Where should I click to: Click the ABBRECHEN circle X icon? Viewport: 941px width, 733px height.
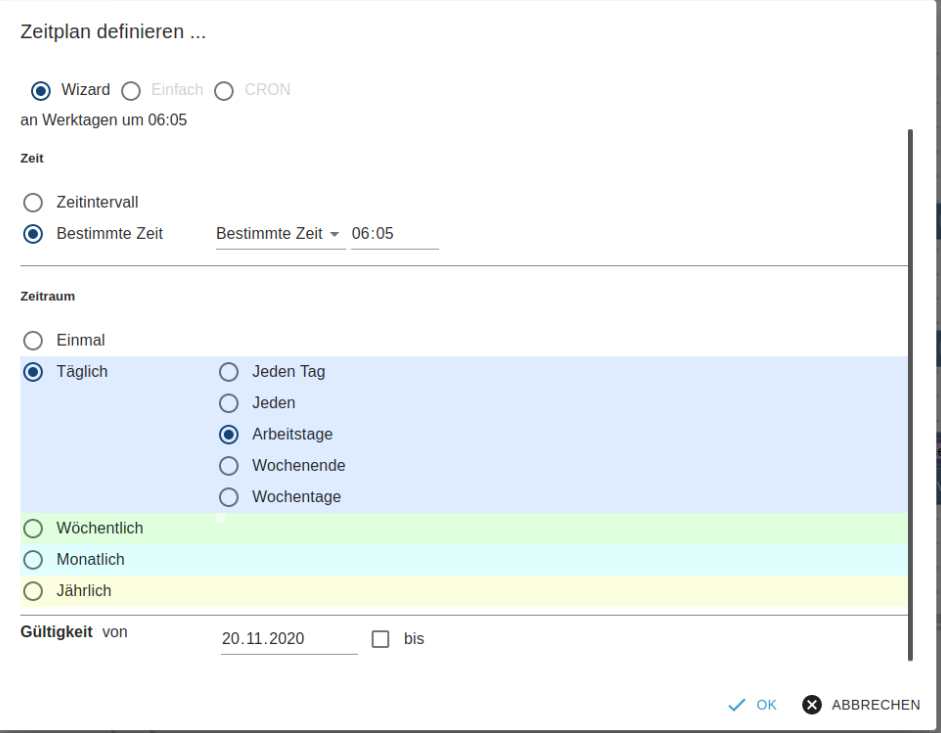coord(812,705)
